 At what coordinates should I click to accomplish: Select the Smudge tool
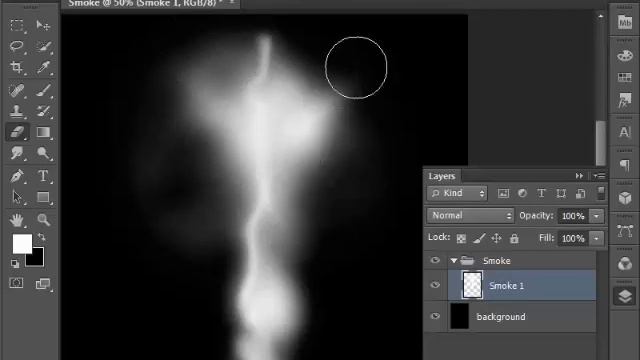[x=17, y=153]
